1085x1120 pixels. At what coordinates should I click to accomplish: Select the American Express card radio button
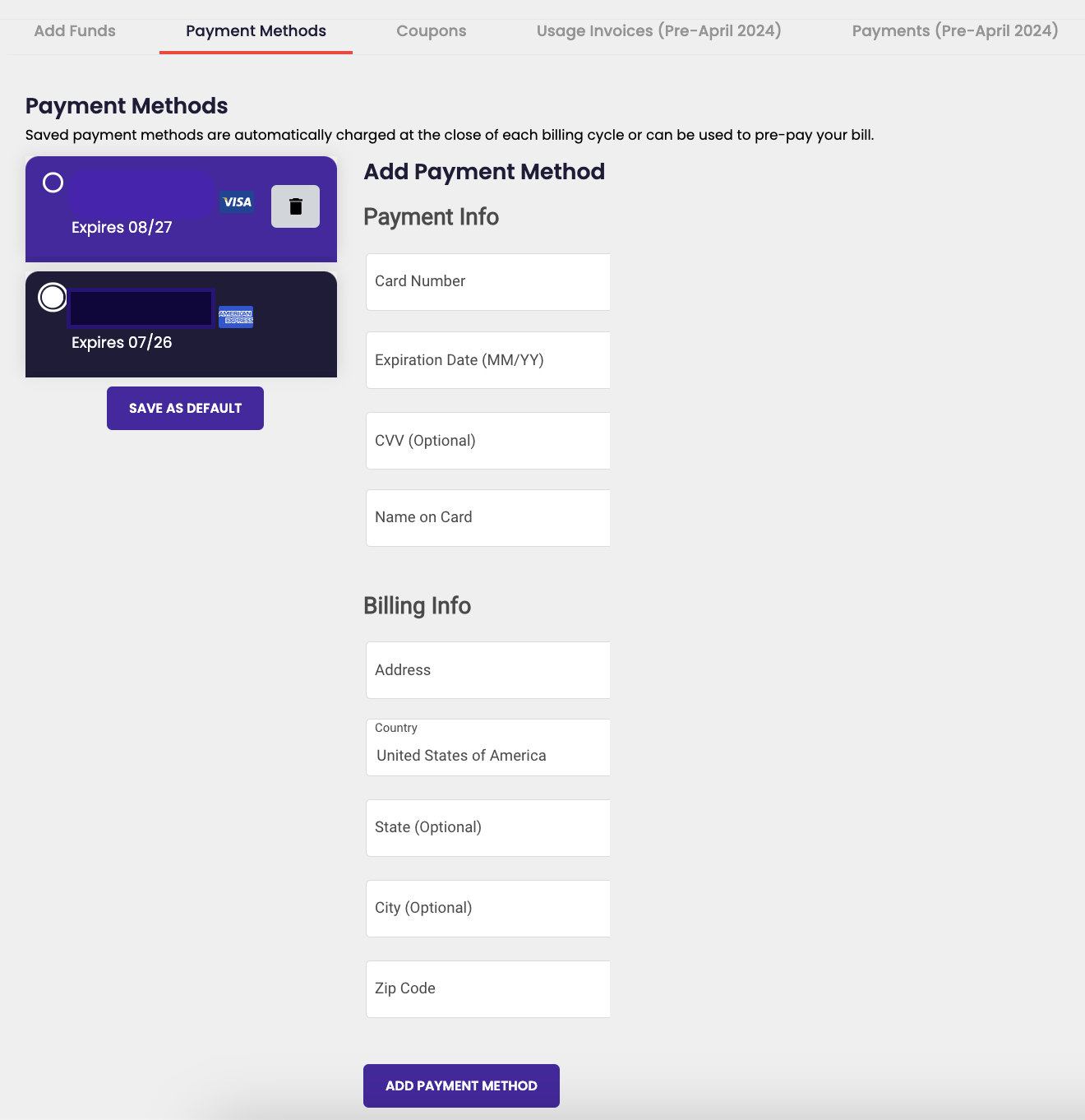tap(53, 297)
